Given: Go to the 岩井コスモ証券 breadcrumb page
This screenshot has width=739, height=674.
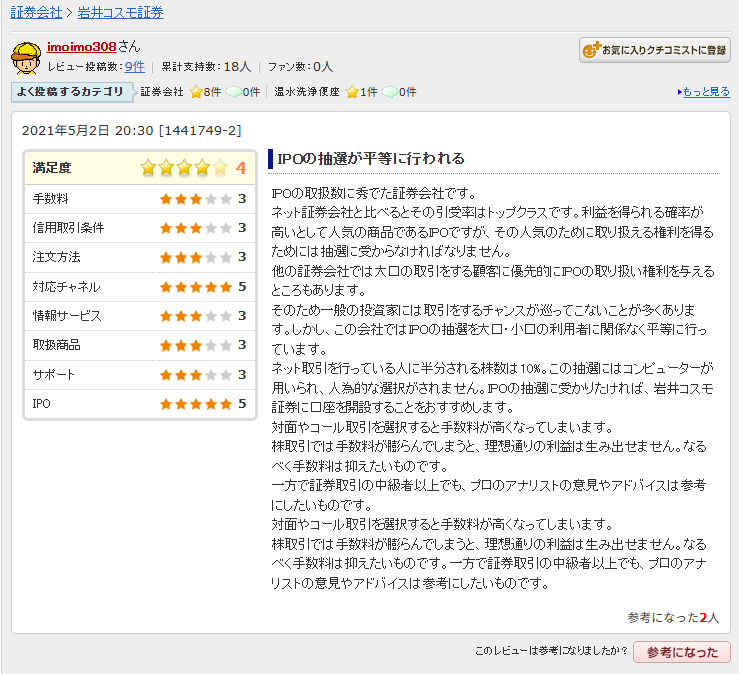Looking at the screenshot, I should [x=120, y=13].
